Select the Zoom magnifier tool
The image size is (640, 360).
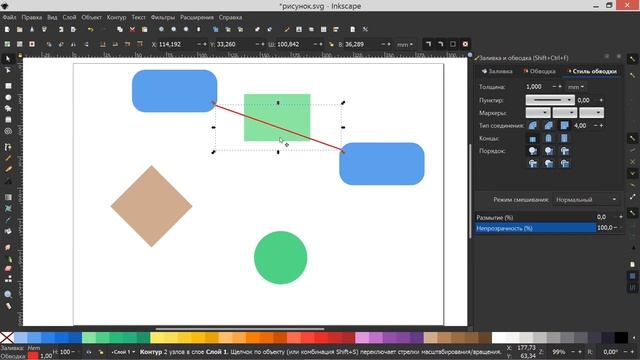tap(8, 294)
